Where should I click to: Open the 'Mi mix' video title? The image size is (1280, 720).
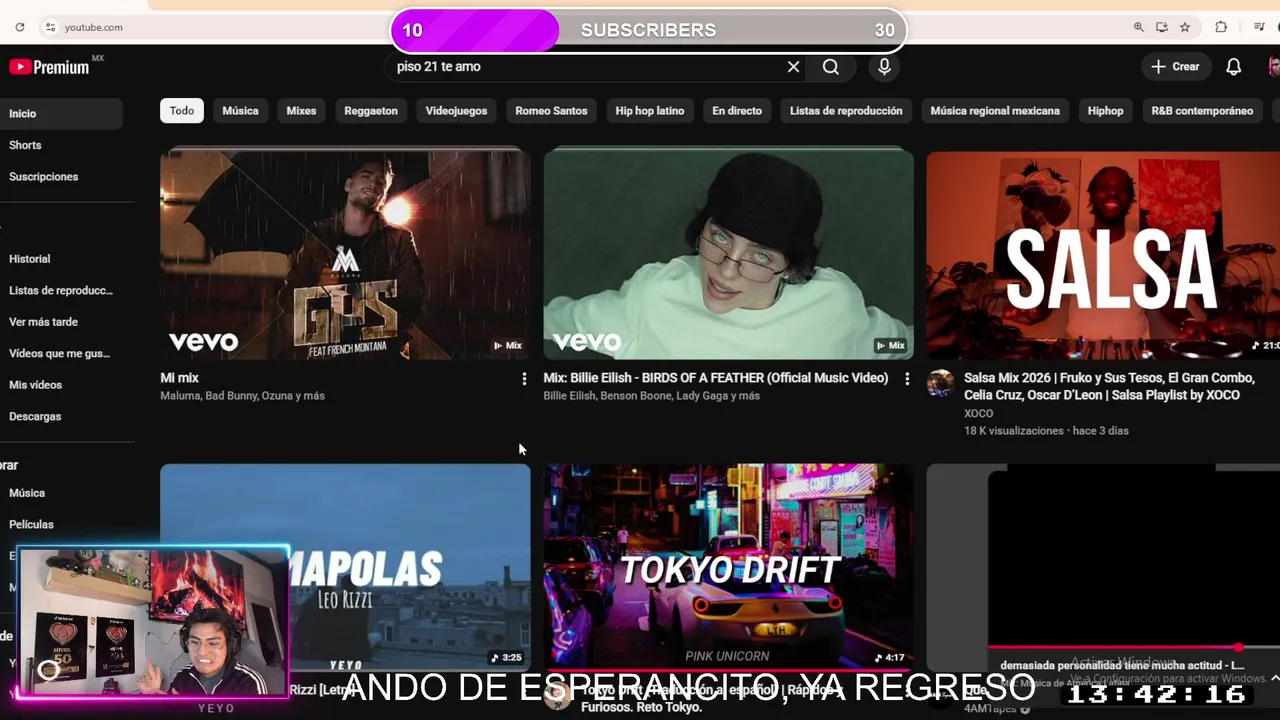click(180, 378)
